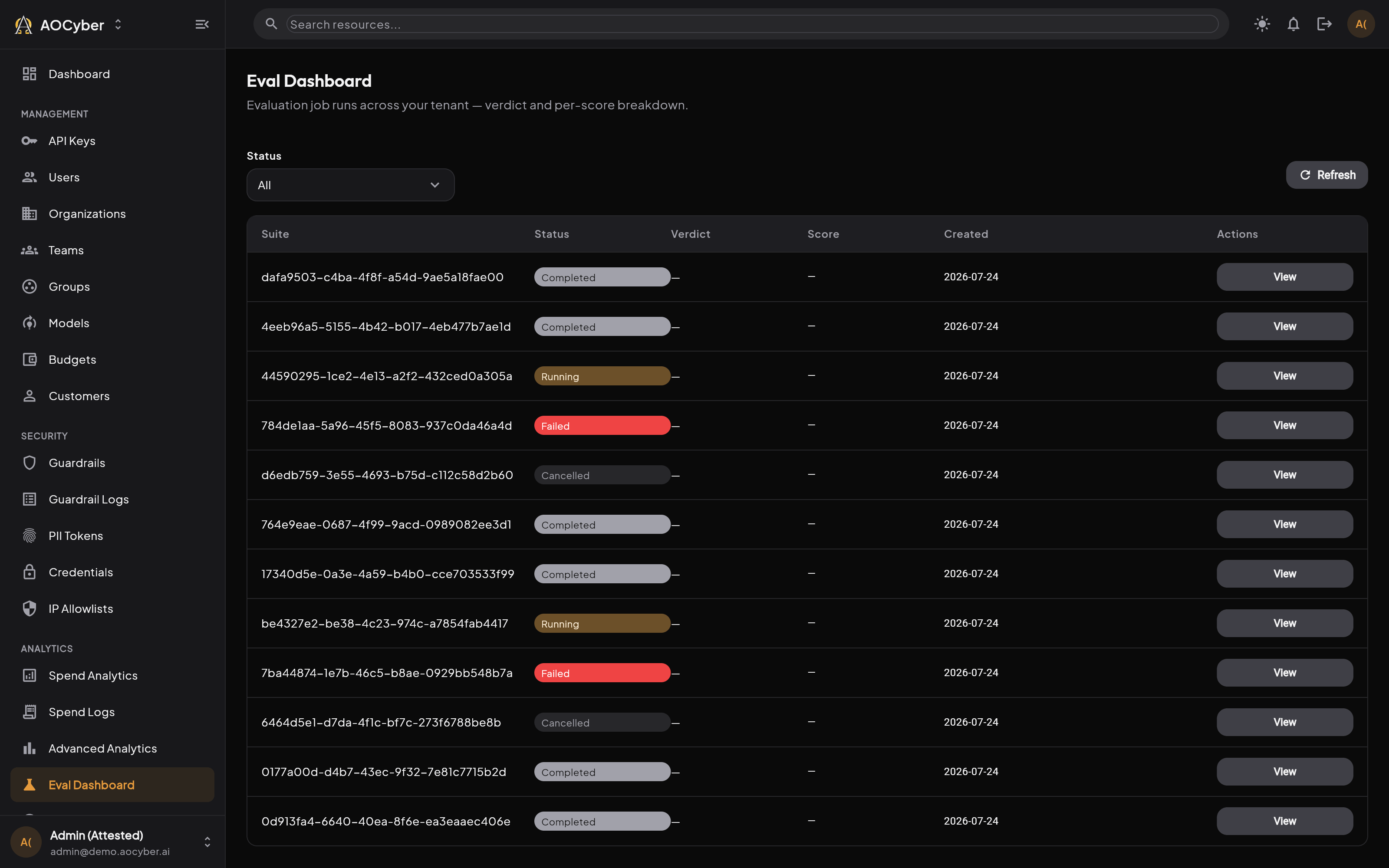View eval run 0d913fa4-6640
Viewport: 1389px width, 868px height.
coord(1284,821)
